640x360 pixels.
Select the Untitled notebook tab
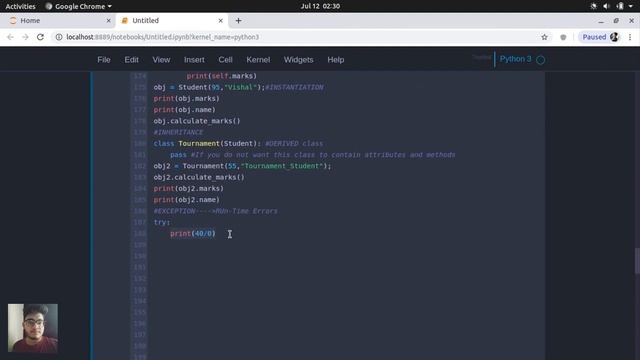171,20
